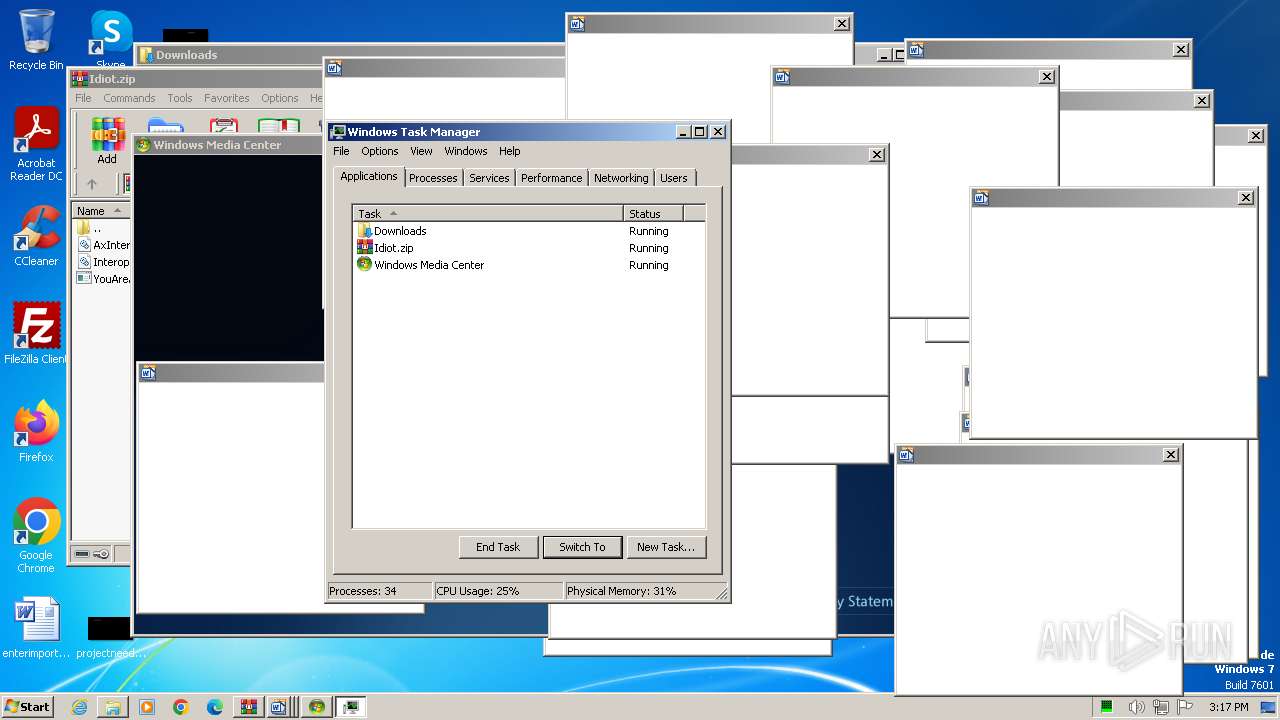
Task: Click the Switch To button
Action: [x=582, y=547]
